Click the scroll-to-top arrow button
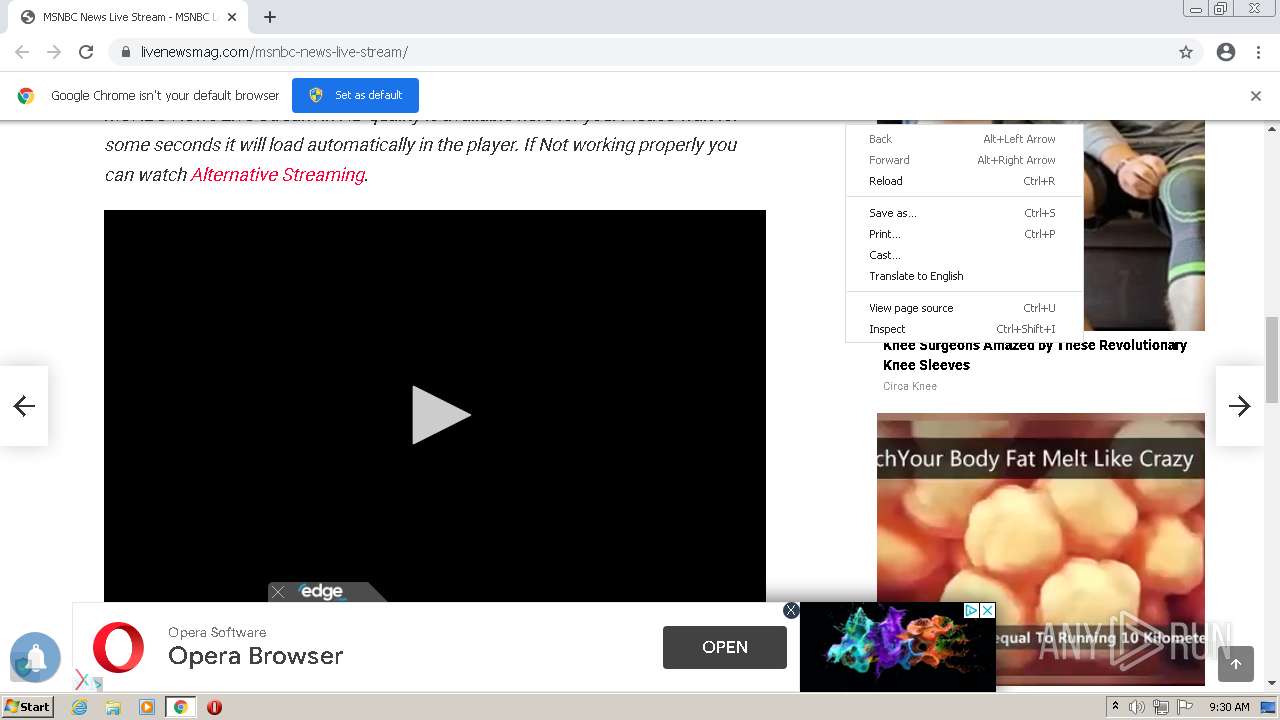 coord(1236,664)
